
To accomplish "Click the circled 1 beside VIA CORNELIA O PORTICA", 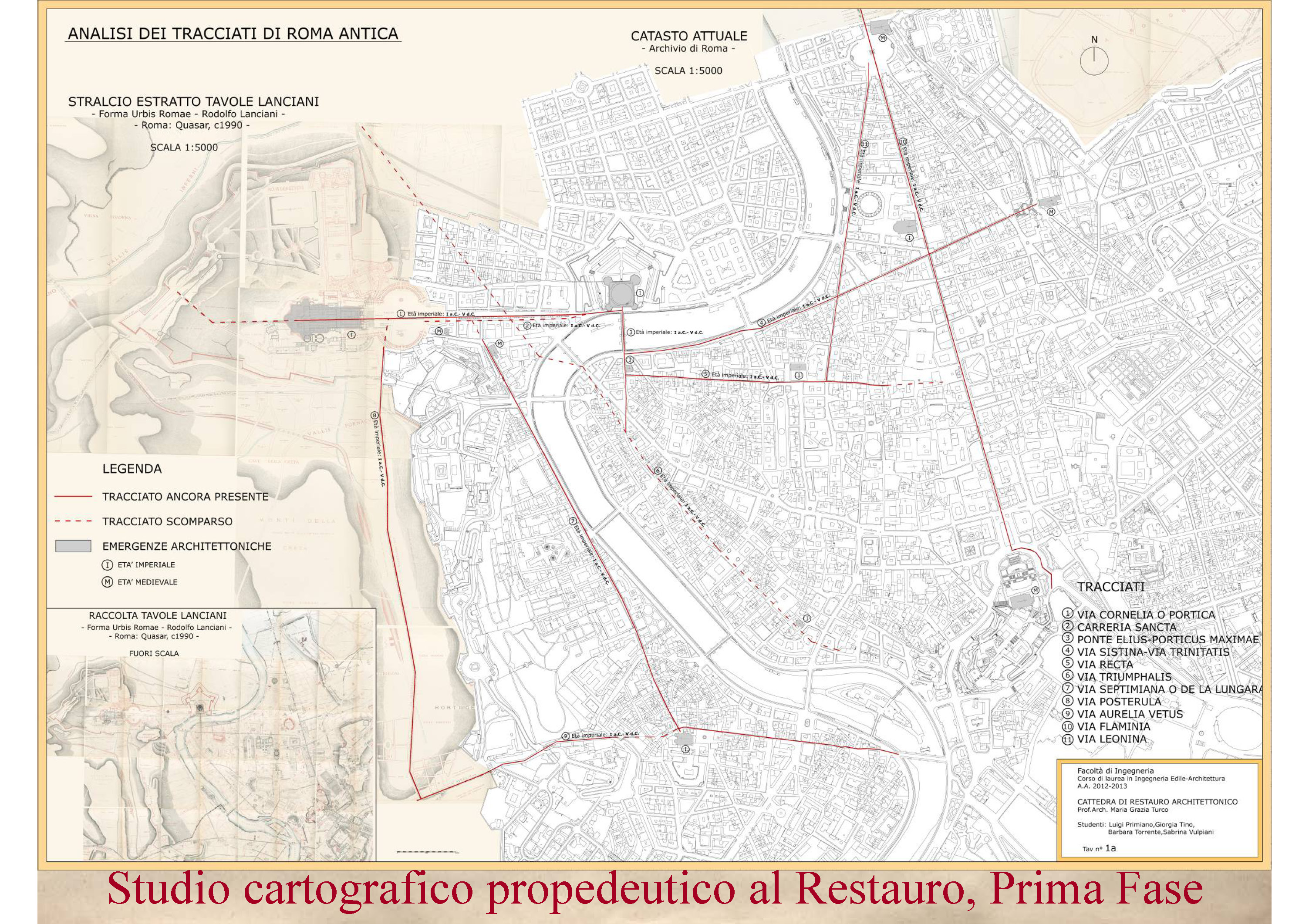I will 1067,615.
